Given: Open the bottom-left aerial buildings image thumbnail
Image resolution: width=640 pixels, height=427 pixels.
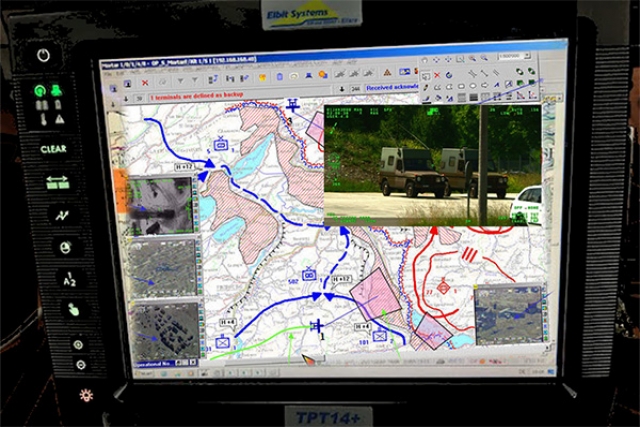Looking at the screenshot, I should pyautogui.click(x=167, y=329).
